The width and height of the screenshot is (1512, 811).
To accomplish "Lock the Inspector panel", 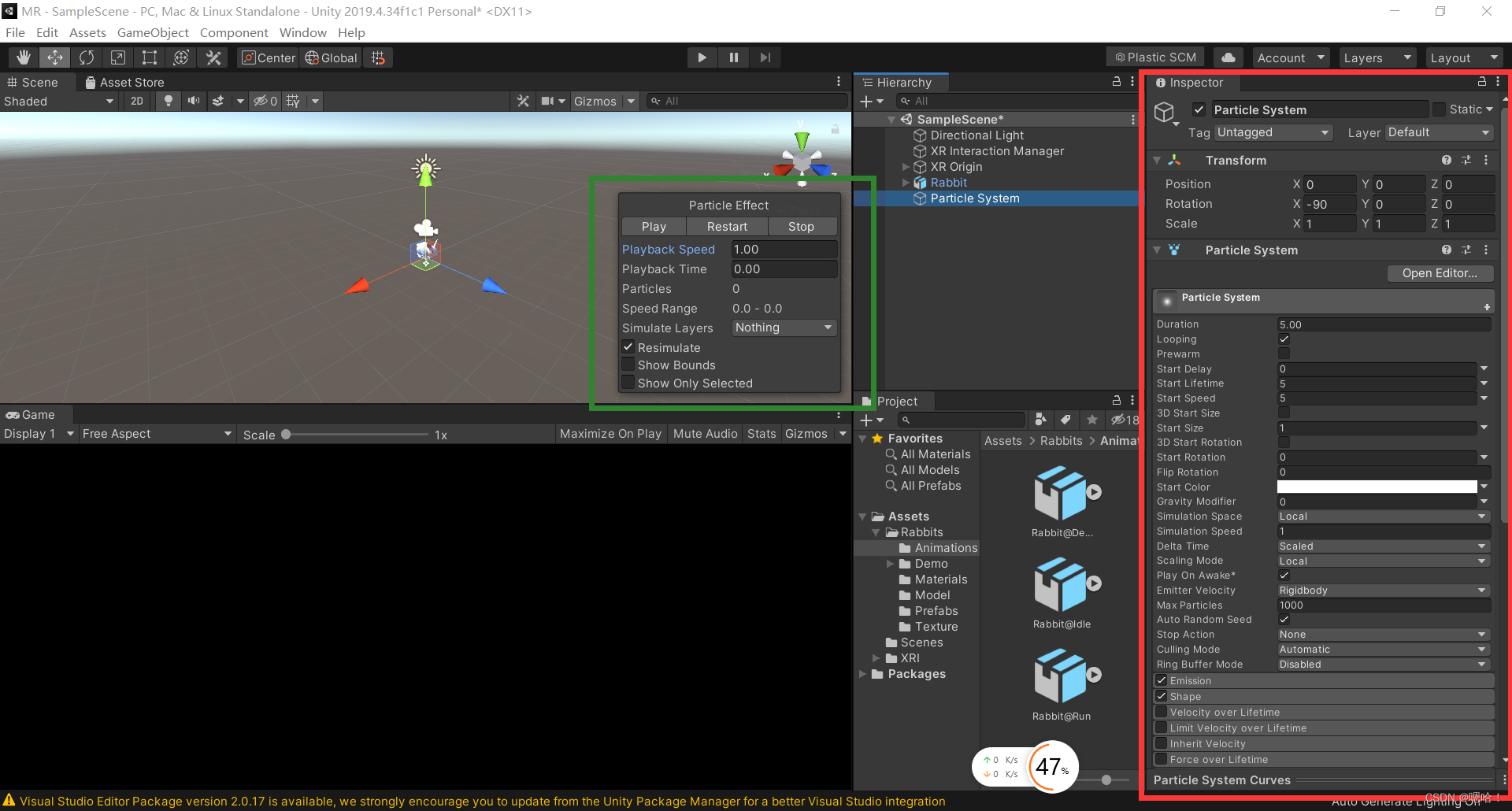I will [1481, 82].
